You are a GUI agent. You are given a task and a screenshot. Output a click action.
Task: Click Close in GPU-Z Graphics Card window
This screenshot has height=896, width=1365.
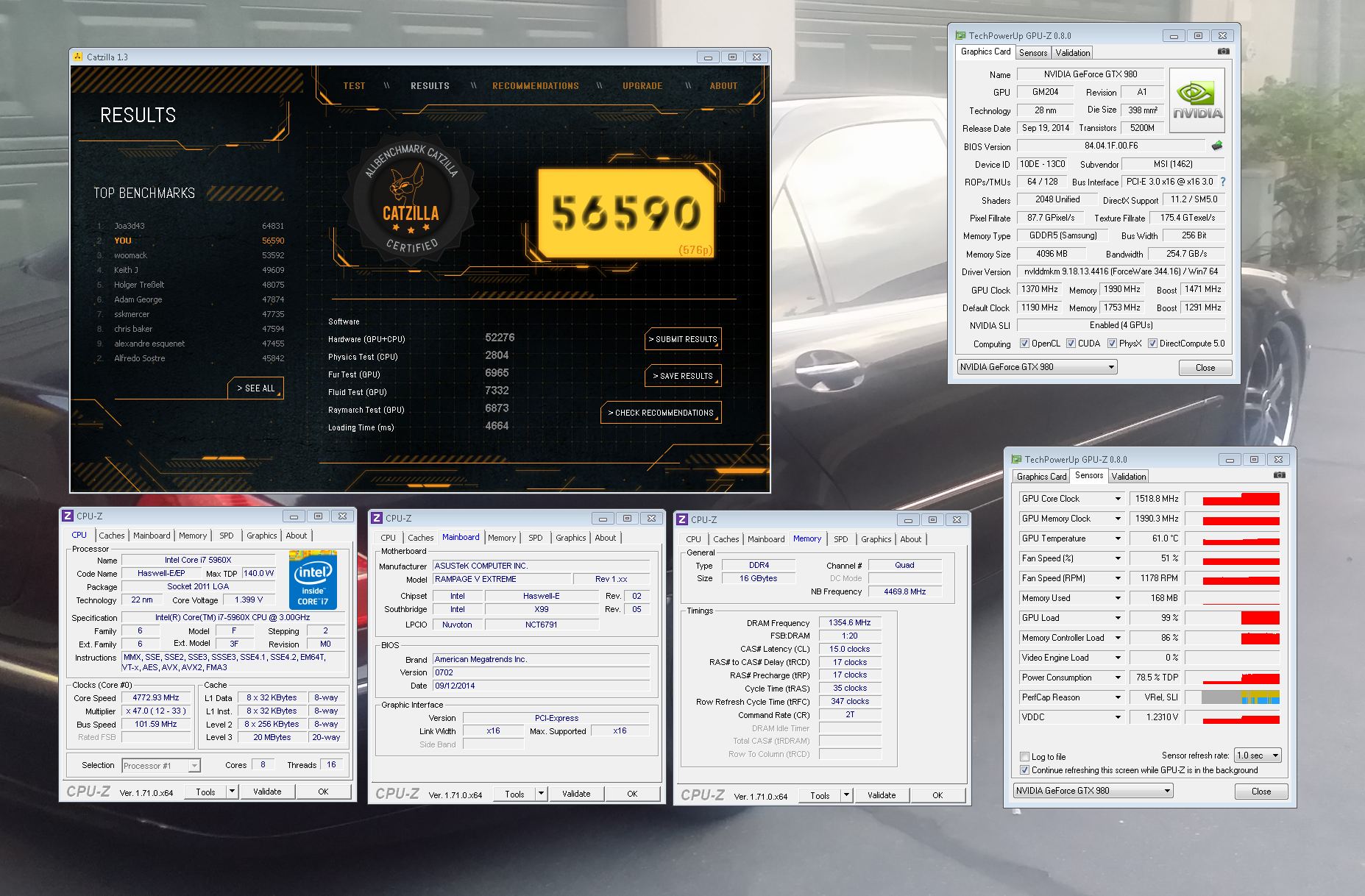coord(1205,368)
